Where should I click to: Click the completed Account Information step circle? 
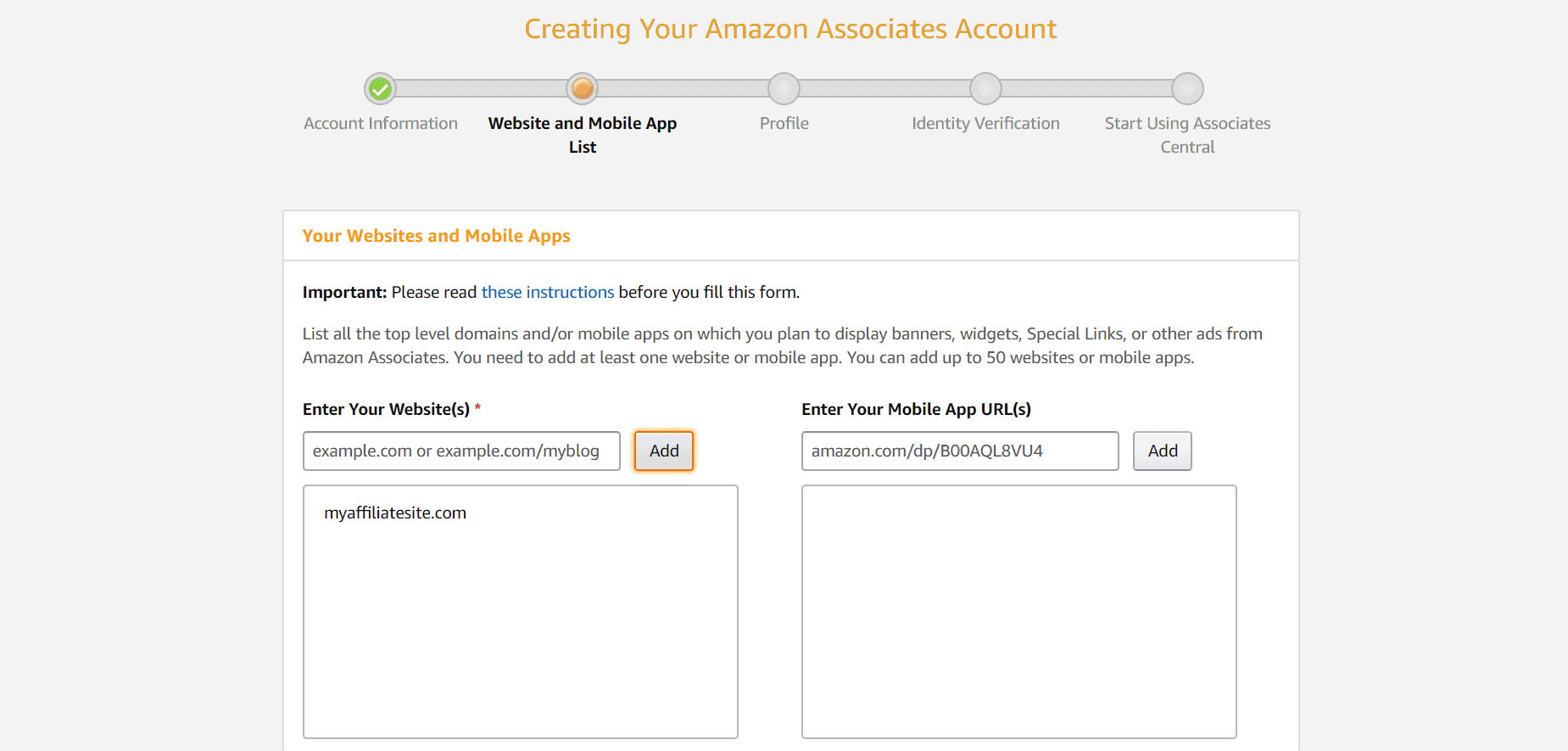point(380,88)
